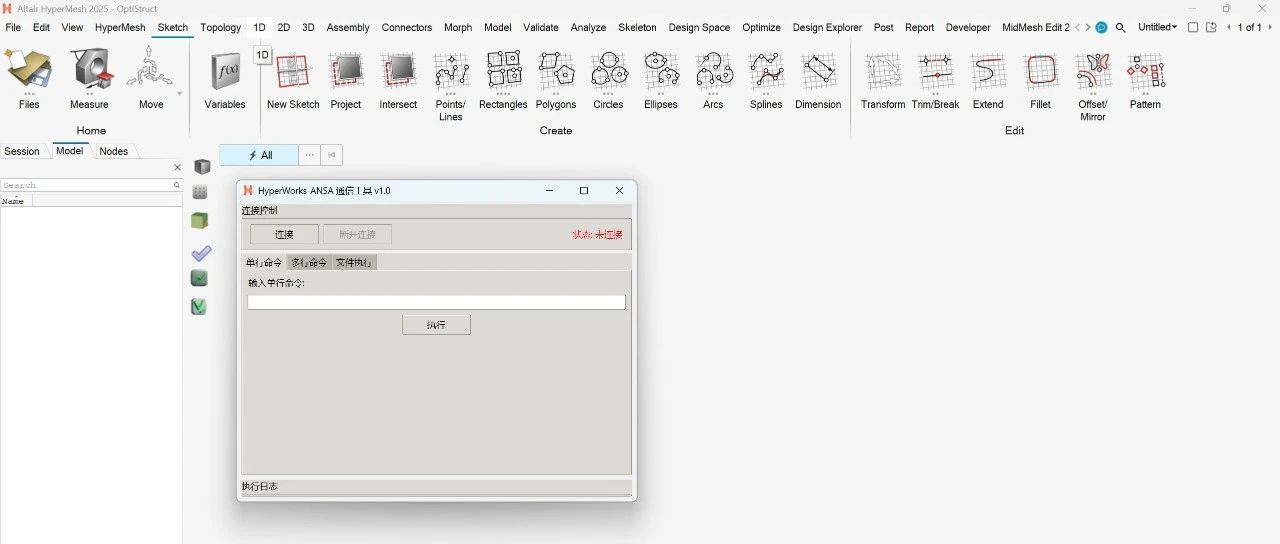The image size is (1280, 544).
Task: Maximize the ANSA communication tool window
Action: click(584, 190)
